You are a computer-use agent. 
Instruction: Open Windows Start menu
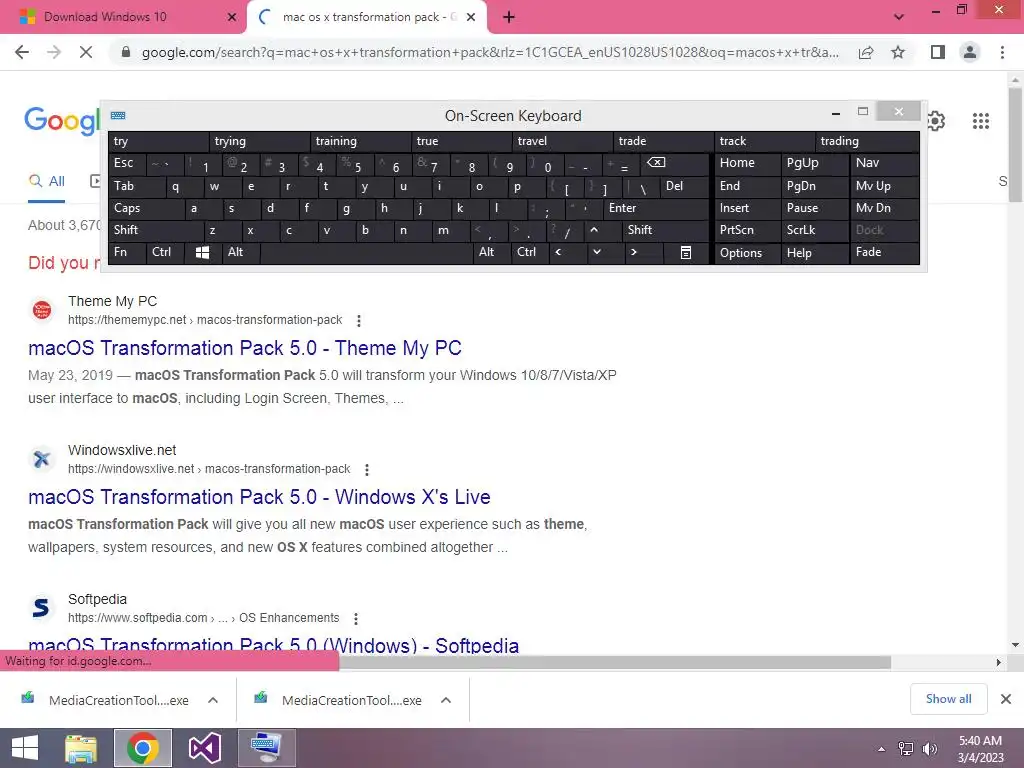[x=25, y=748]
